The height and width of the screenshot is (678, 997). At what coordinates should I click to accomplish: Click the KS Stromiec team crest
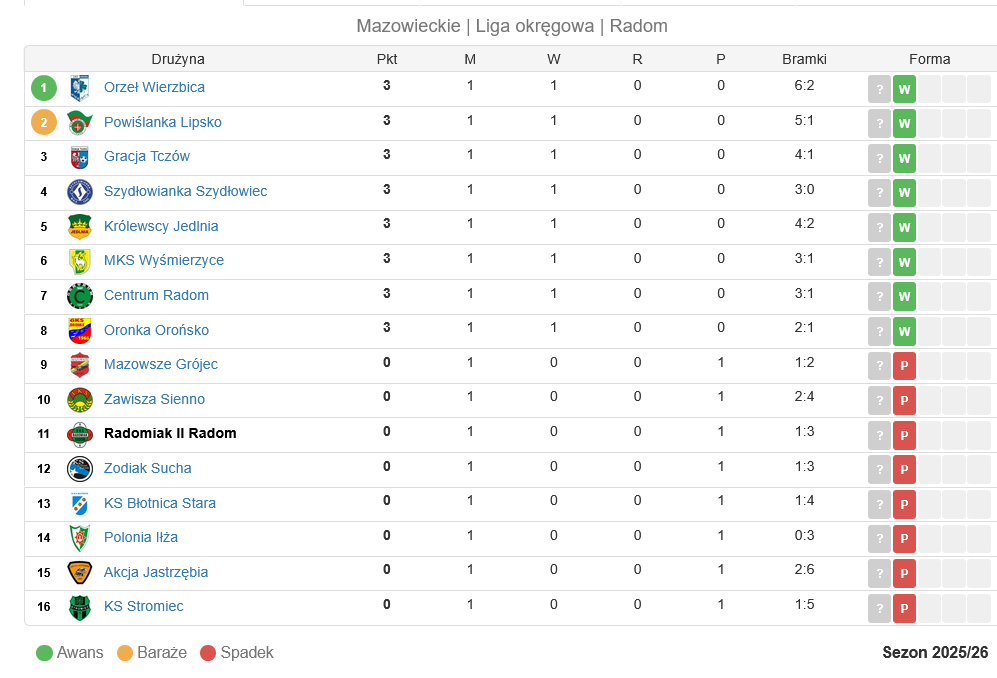pyautogui.click(x=80, y=607)
